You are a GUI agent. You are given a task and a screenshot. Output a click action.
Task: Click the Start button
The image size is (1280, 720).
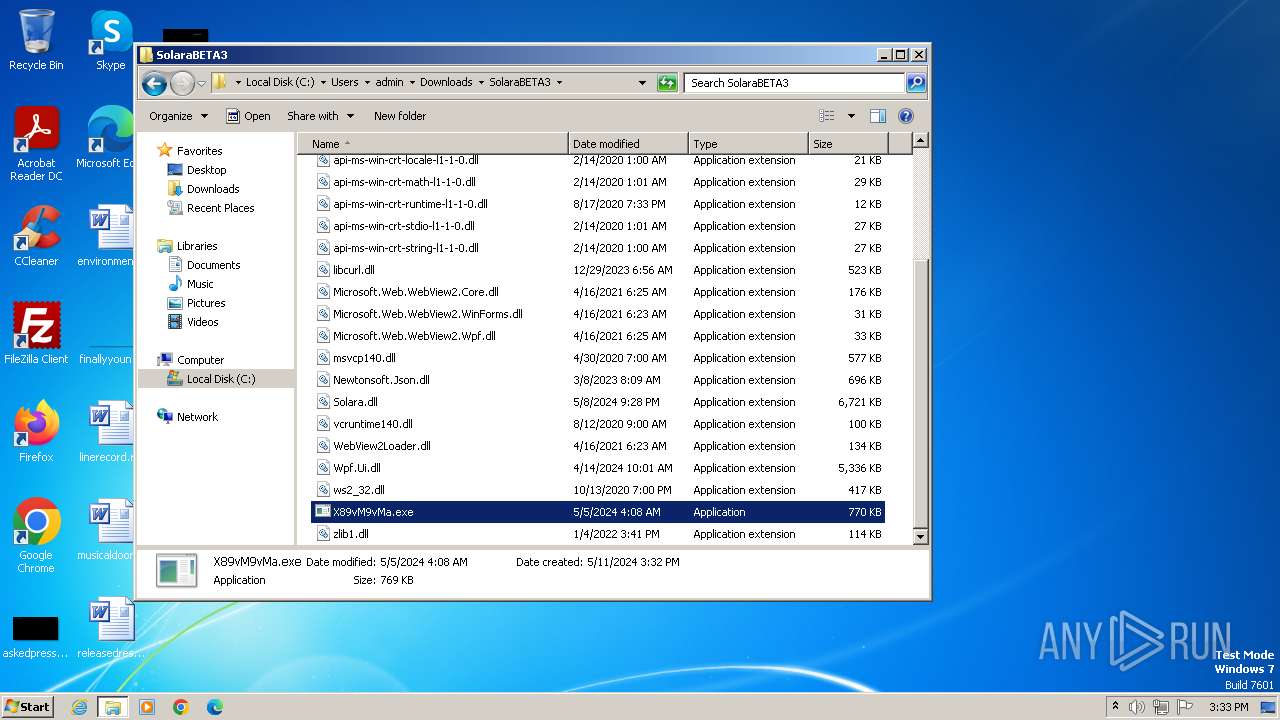click(27, 706)
